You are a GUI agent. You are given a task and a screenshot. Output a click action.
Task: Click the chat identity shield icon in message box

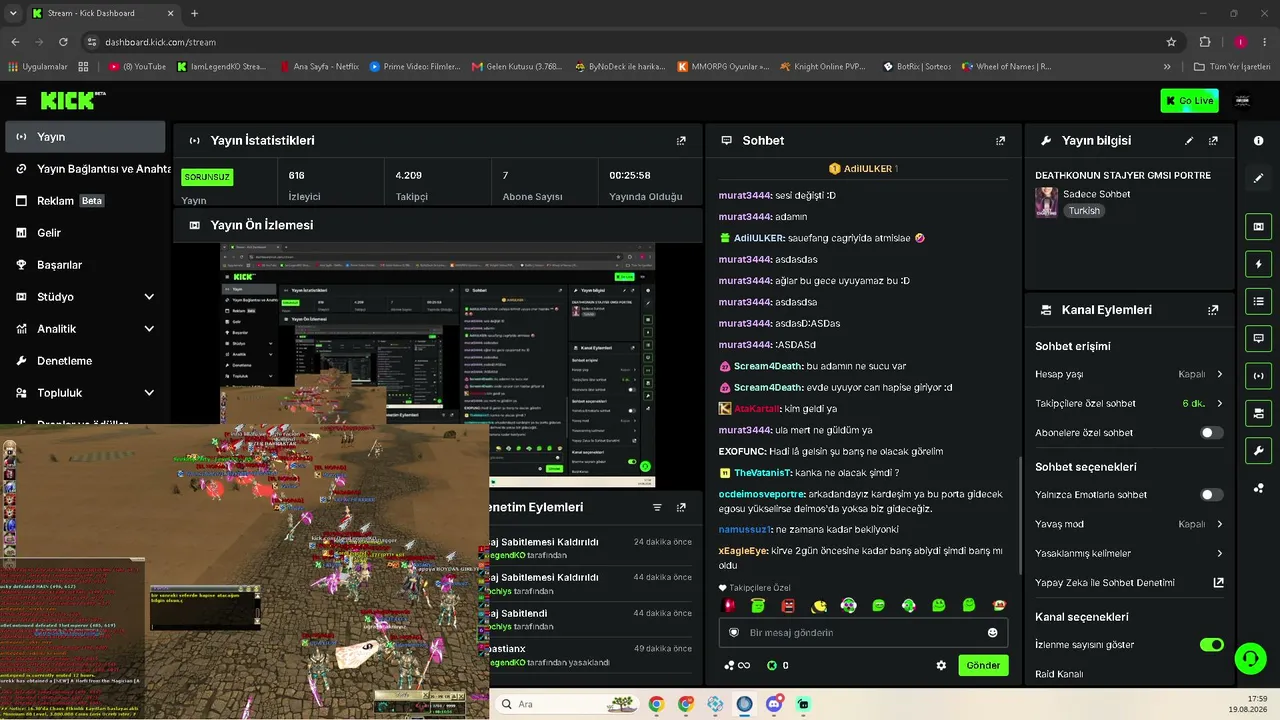click(734, 633)
